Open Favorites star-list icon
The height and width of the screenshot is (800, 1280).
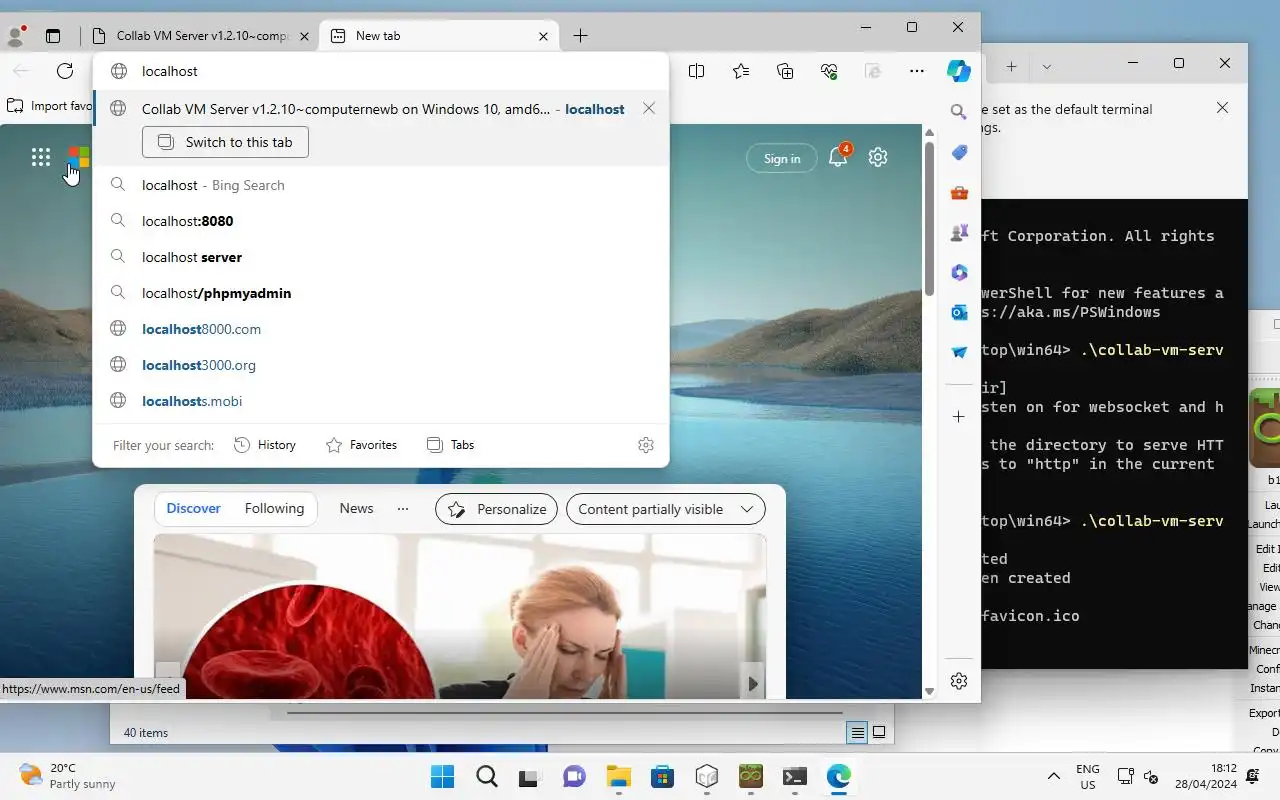(x=741, y=71)
